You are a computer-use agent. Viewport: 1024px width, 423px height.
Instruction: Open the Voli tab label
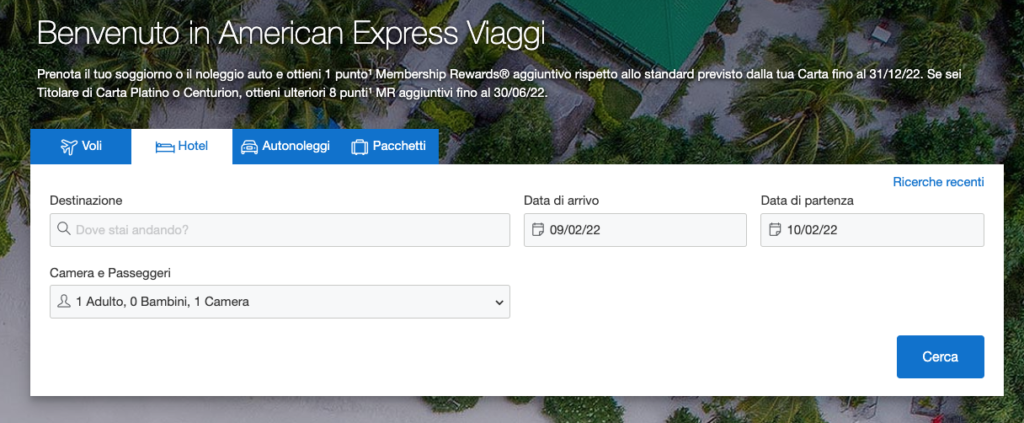[92, 146]
